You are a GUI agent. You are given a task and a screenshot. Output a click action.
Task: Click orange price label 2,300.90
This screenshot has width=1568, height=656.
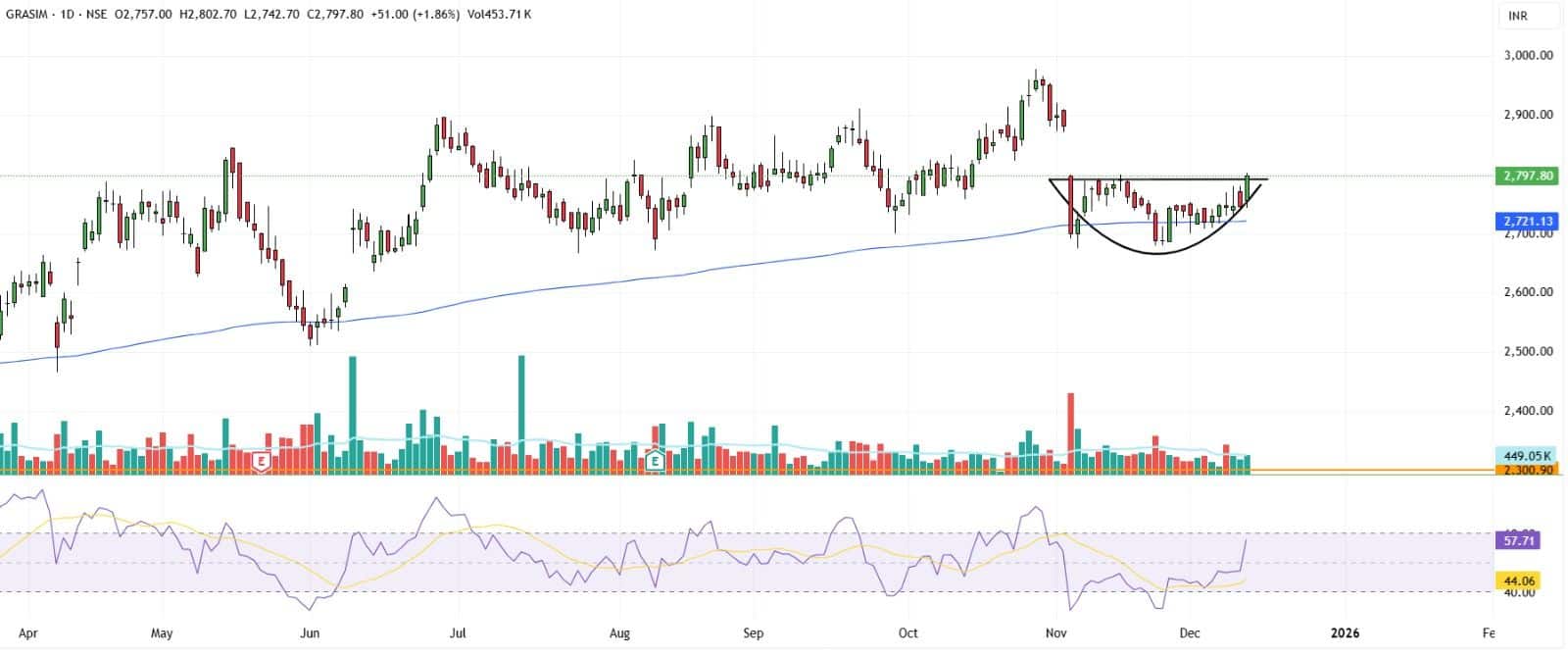[x=1528, y=471]
